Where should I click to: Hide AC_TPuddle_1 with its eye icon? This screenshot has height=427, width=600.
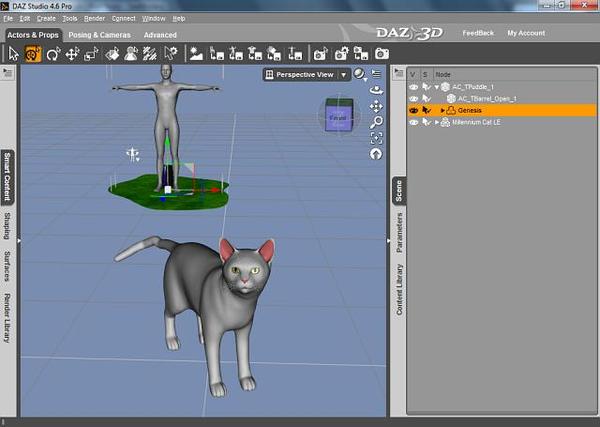pos(413,87)
